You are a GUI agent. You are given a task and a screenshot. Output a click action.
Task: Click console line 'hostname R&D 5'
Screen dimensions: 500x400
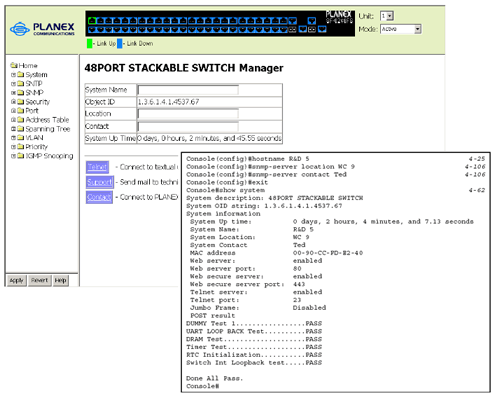[x=248, y=159]
